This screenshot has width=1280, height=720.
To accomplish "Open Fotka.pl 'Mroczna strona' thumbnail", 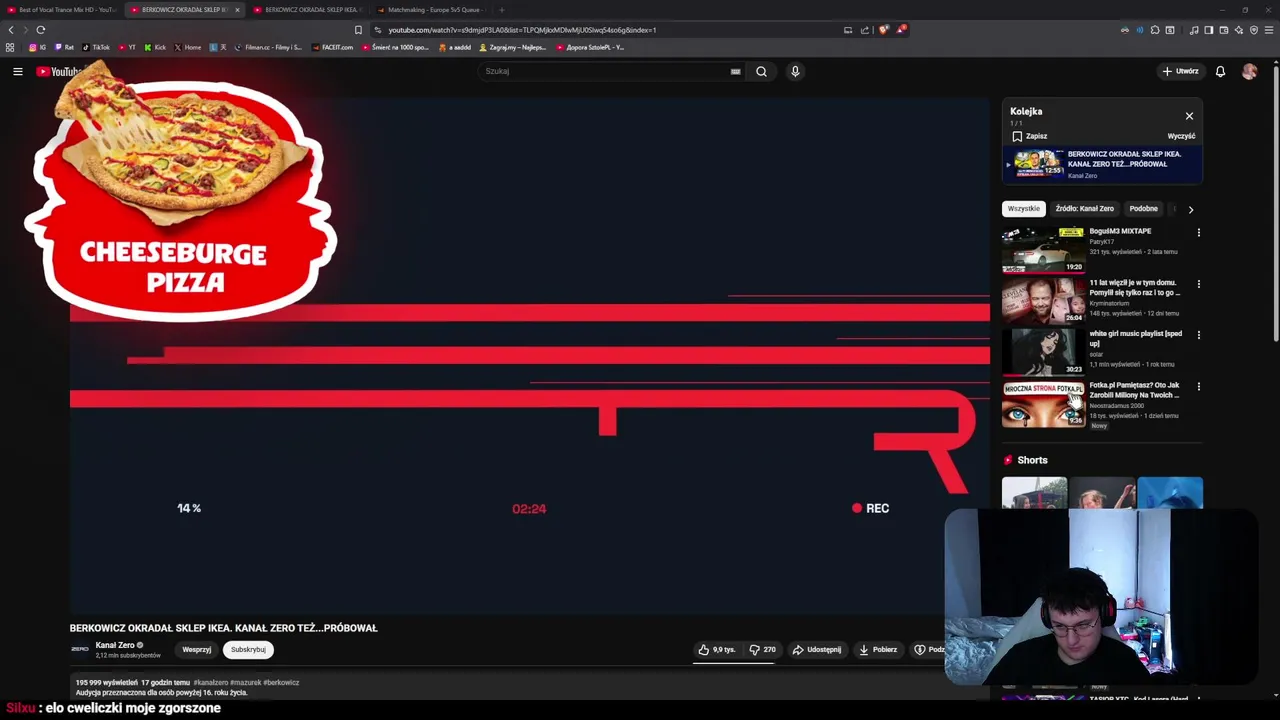I will tap(1043, 403).
